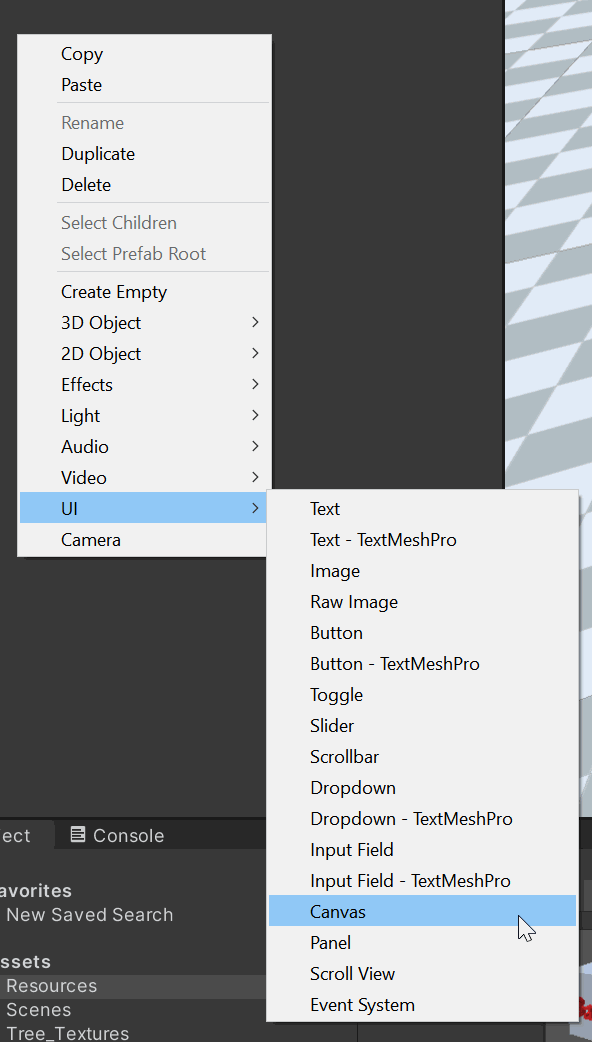Add a Camera from context menu
The height and width of the screenshot is (1042, 592).
point(144,540)
